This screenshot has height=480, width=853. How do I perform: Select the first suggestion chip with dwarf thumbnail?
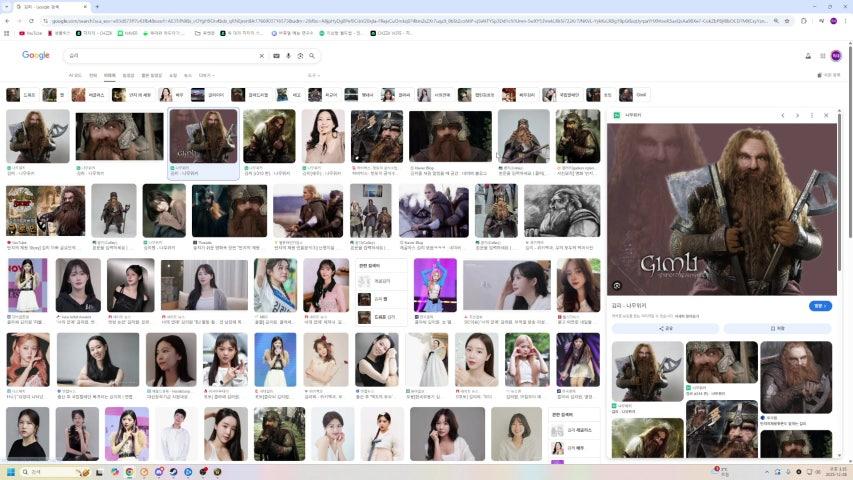point(21,95)
